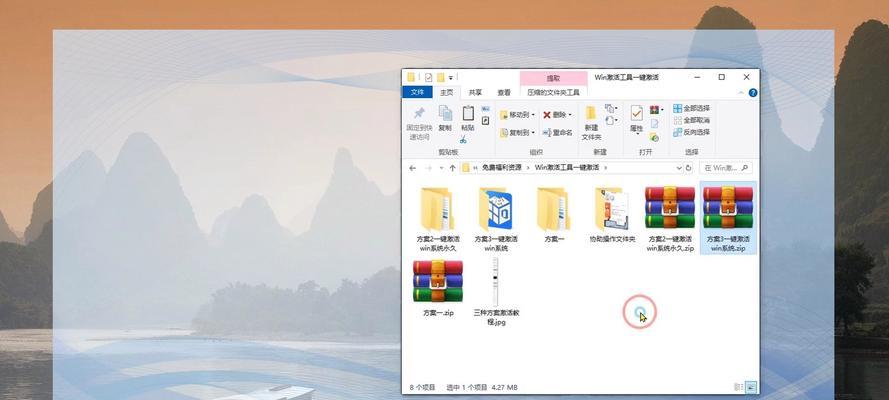Open 属性 (Properties) in the ribbon
The width and height of the screenshot is (889, 400).
click(x=637, y=119)
